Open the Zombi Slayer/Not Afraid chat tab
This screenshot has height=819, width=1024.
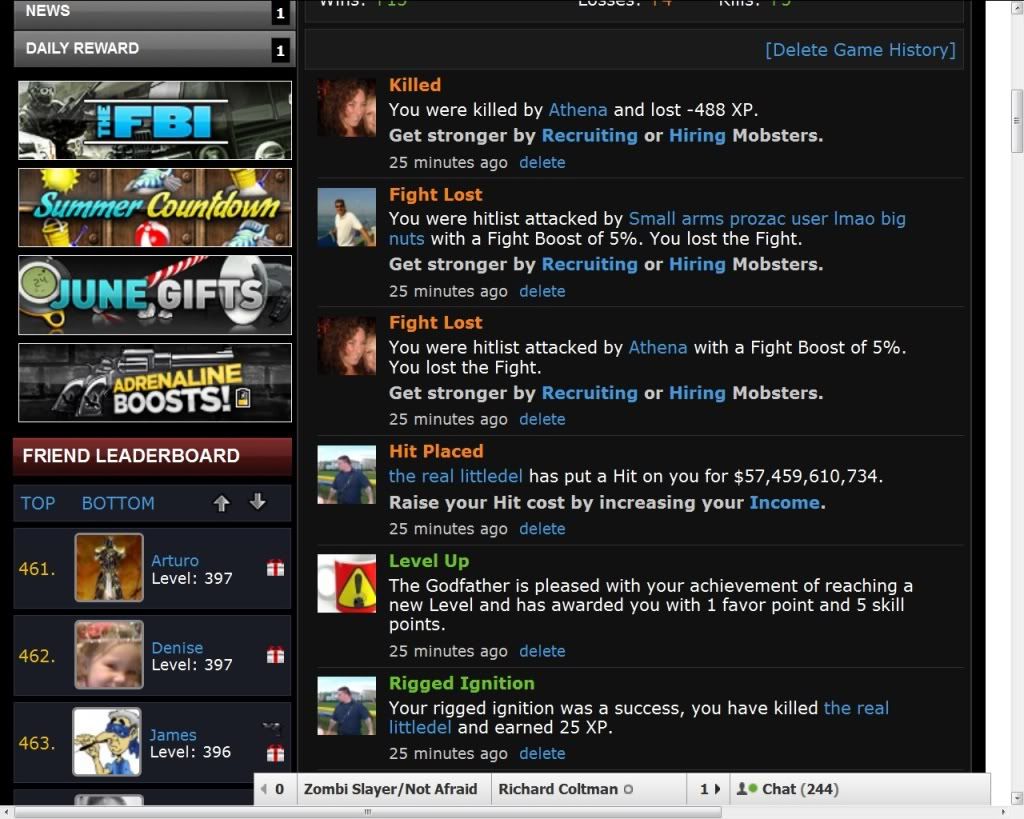click(391, 789)
